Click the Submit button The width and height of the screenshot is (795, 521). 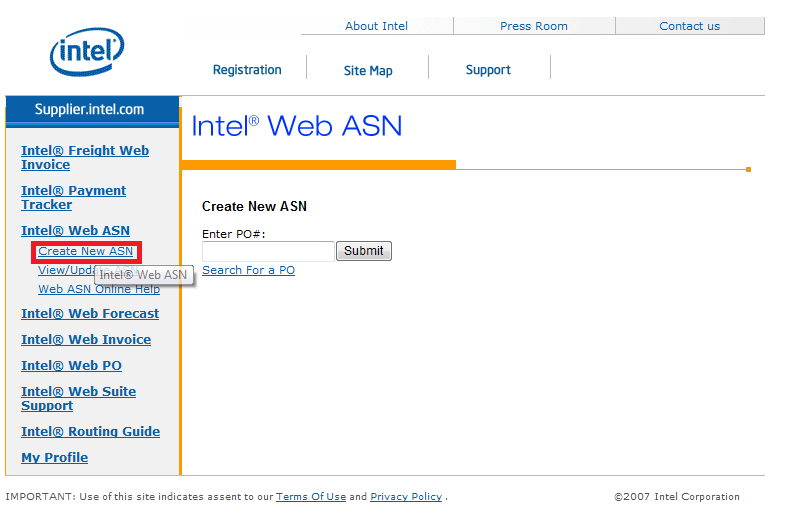click(364, 251)
